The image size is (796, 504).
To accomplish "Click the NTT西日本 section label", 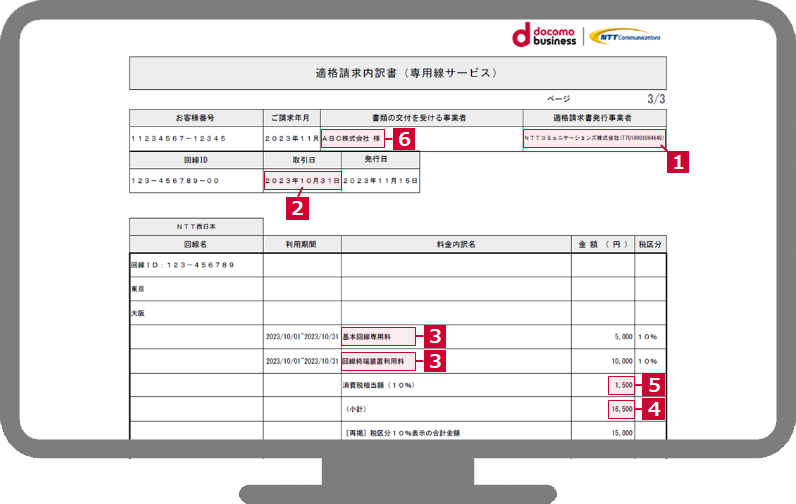I will point(196,227).
